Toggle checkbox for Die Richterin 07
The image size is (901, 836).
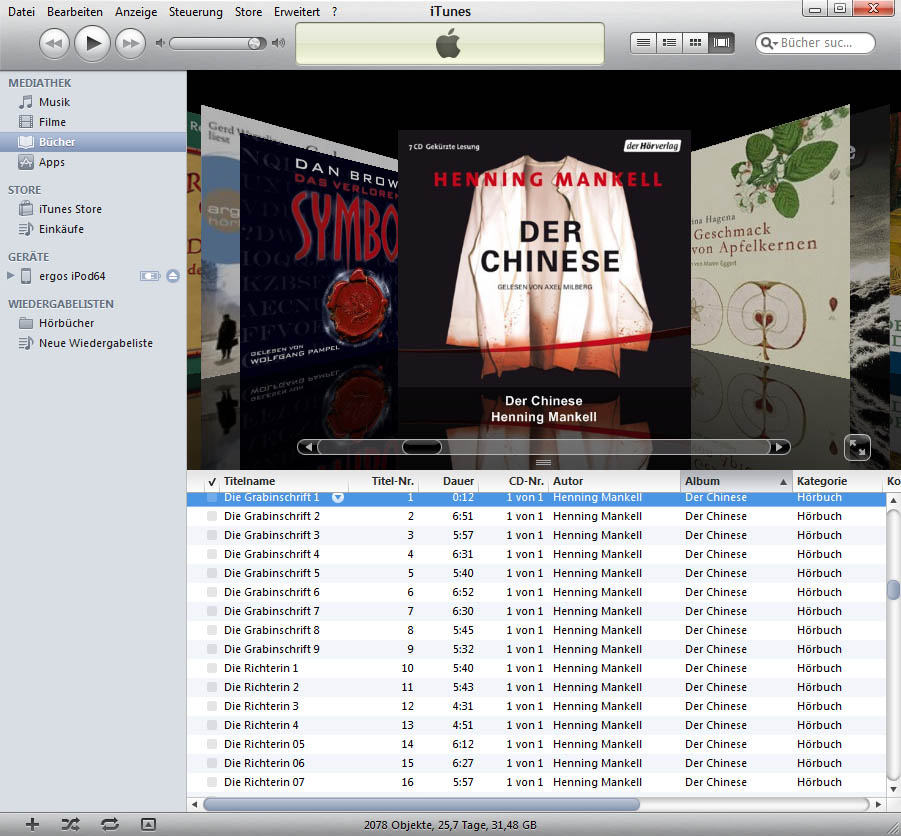coord(212,782)
